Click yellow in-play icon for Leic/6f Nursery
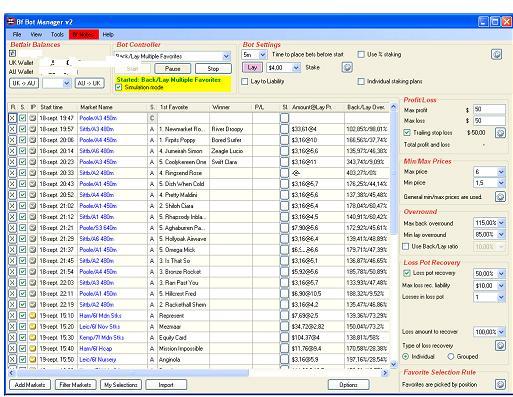Image resolution: width=513 pixels, height=397 pixels. [33, 360]
